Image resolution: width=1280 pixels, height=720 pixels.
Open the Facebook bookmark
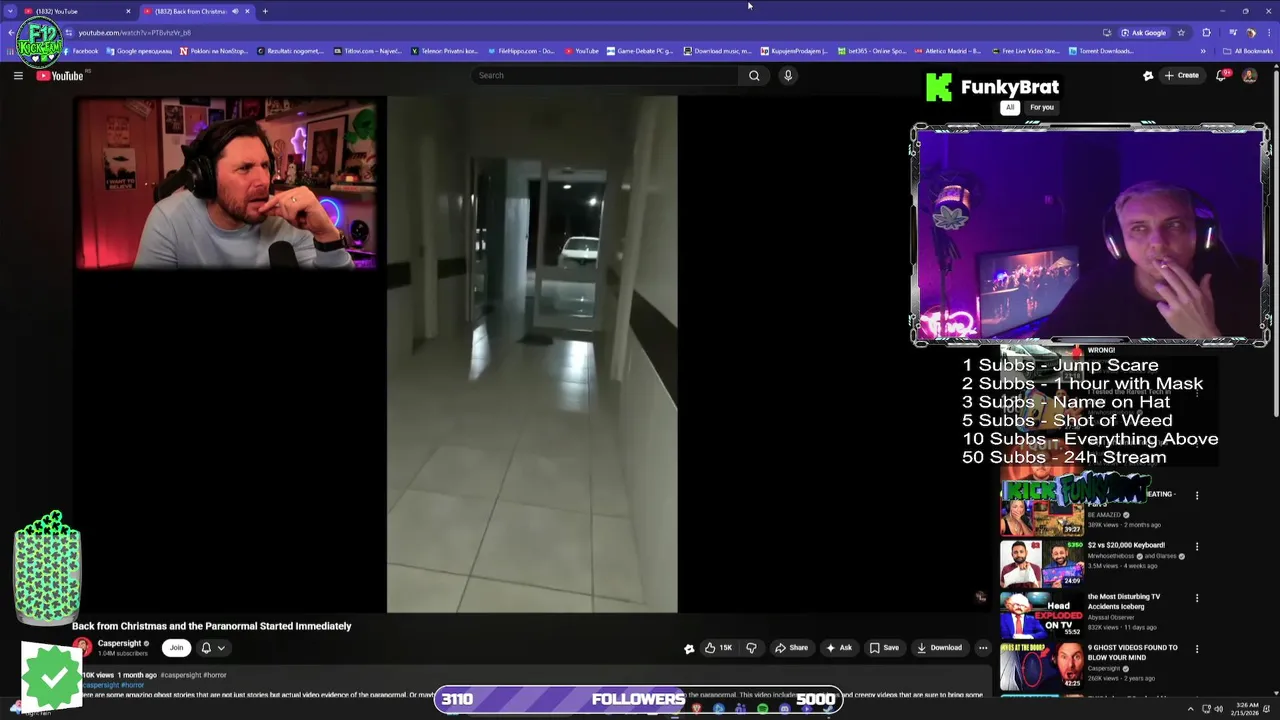(81, 51)
